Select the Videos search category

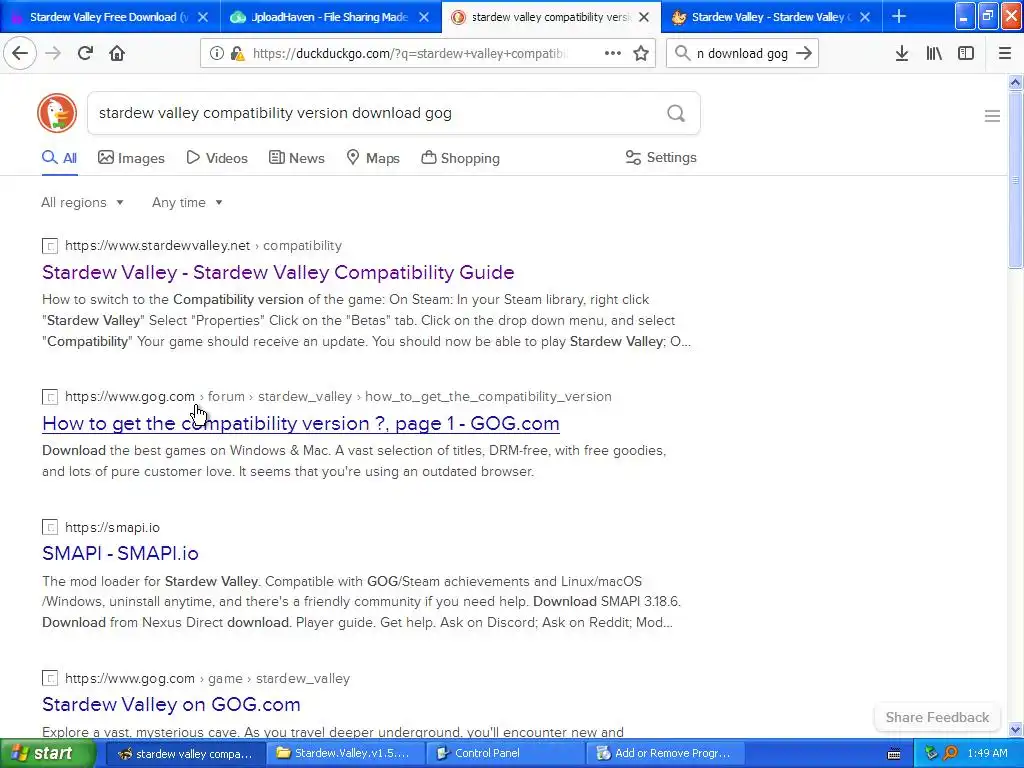click(217, 158)
